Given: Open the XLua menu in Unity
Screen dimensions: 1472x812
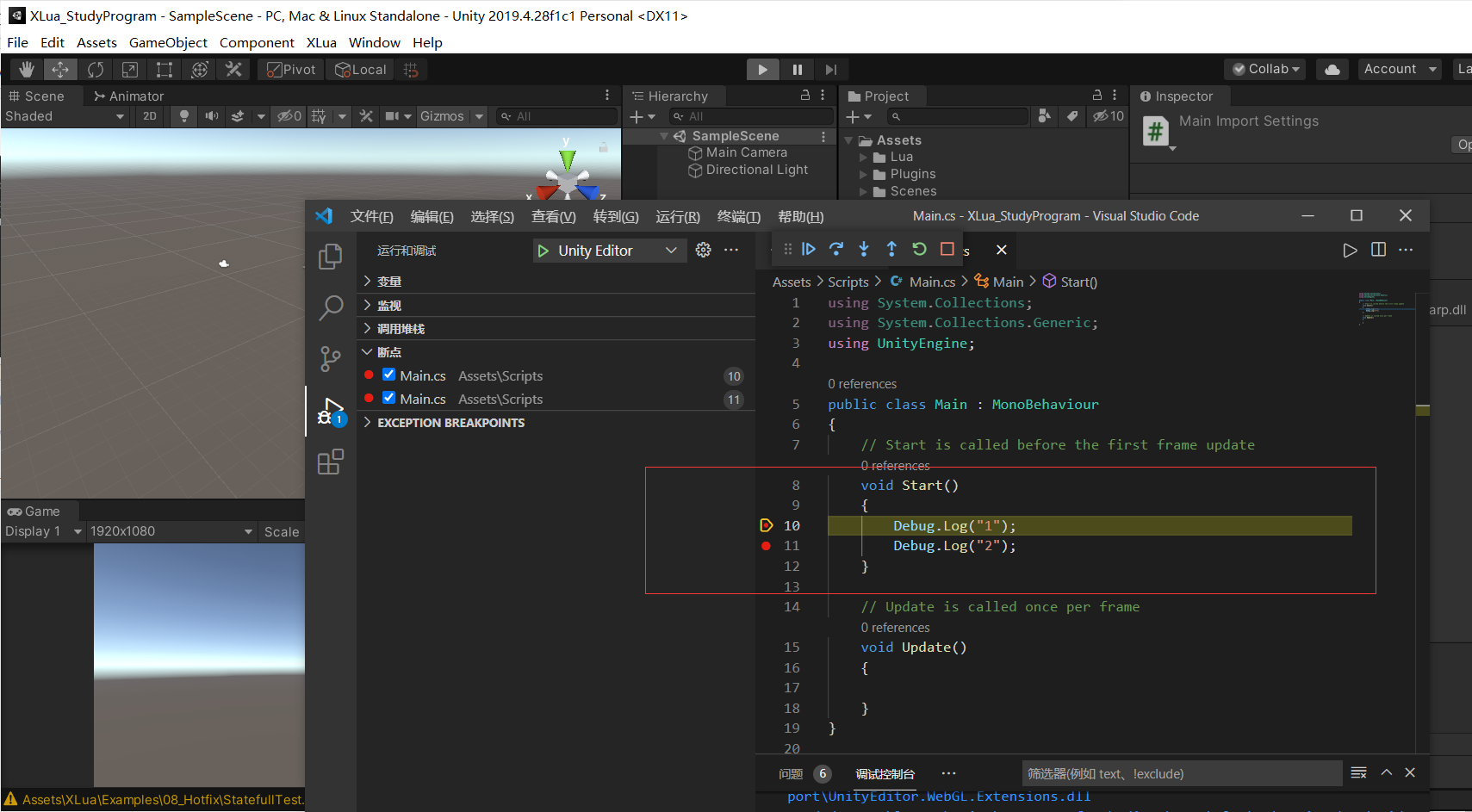Looking at the screenshot, I should pyautogui.click(x=321, y=42).
